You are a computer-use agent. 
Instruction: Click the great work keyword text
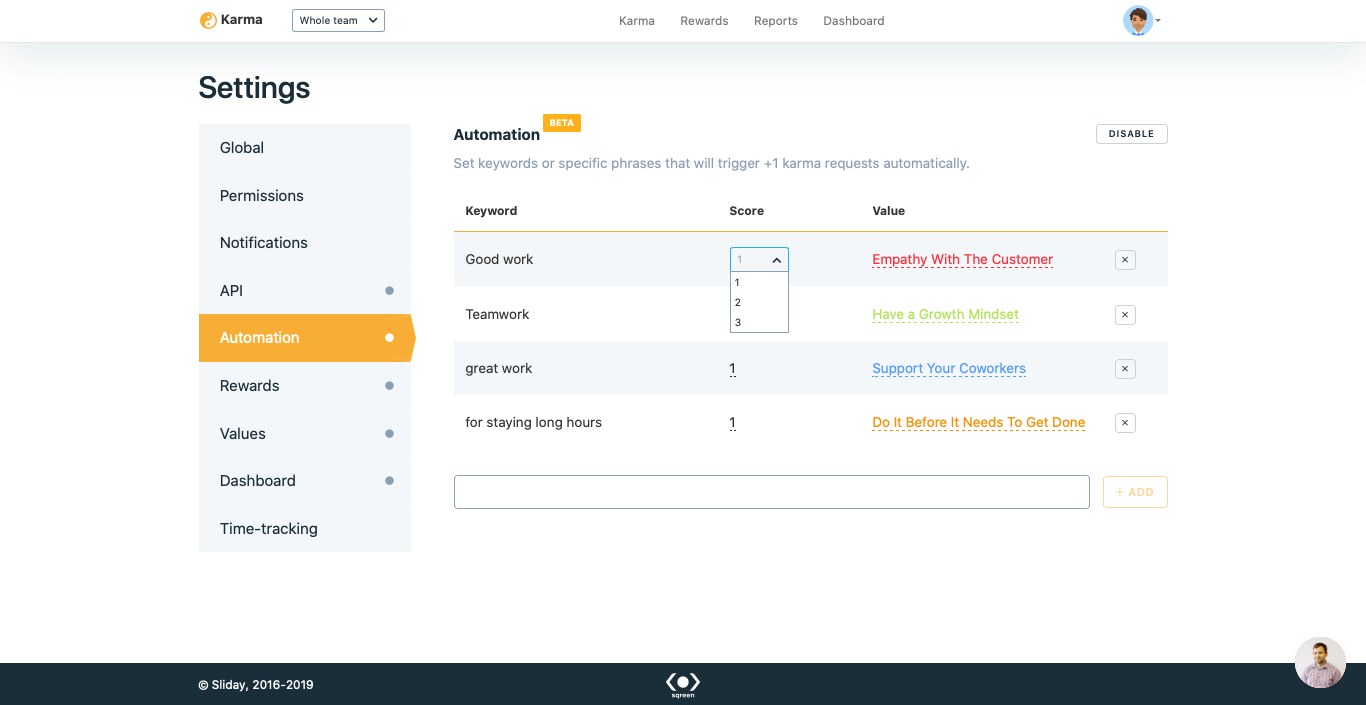click(x=499, y=369)
